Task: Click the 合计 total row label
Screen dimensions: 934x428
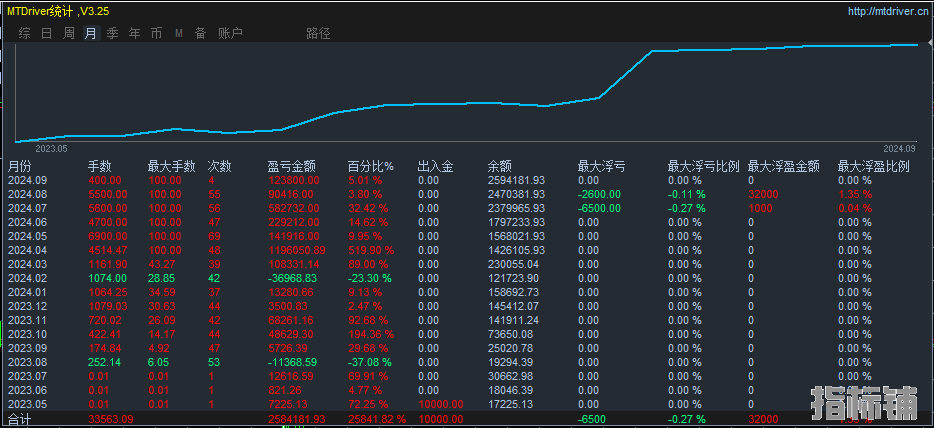Action: 20,419
